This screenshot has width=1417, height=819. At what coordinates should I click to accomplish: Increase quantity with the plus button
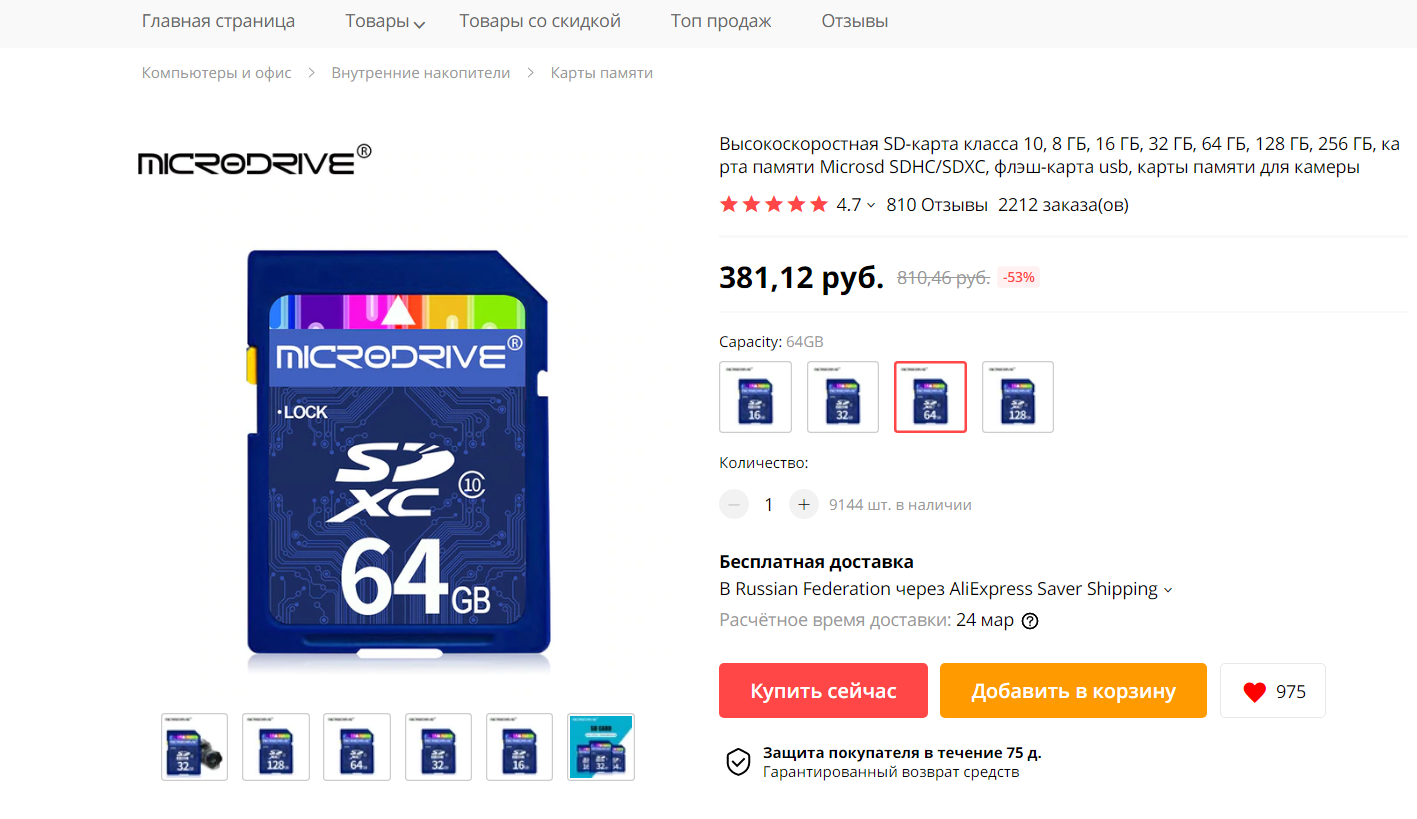pos(804,505)
